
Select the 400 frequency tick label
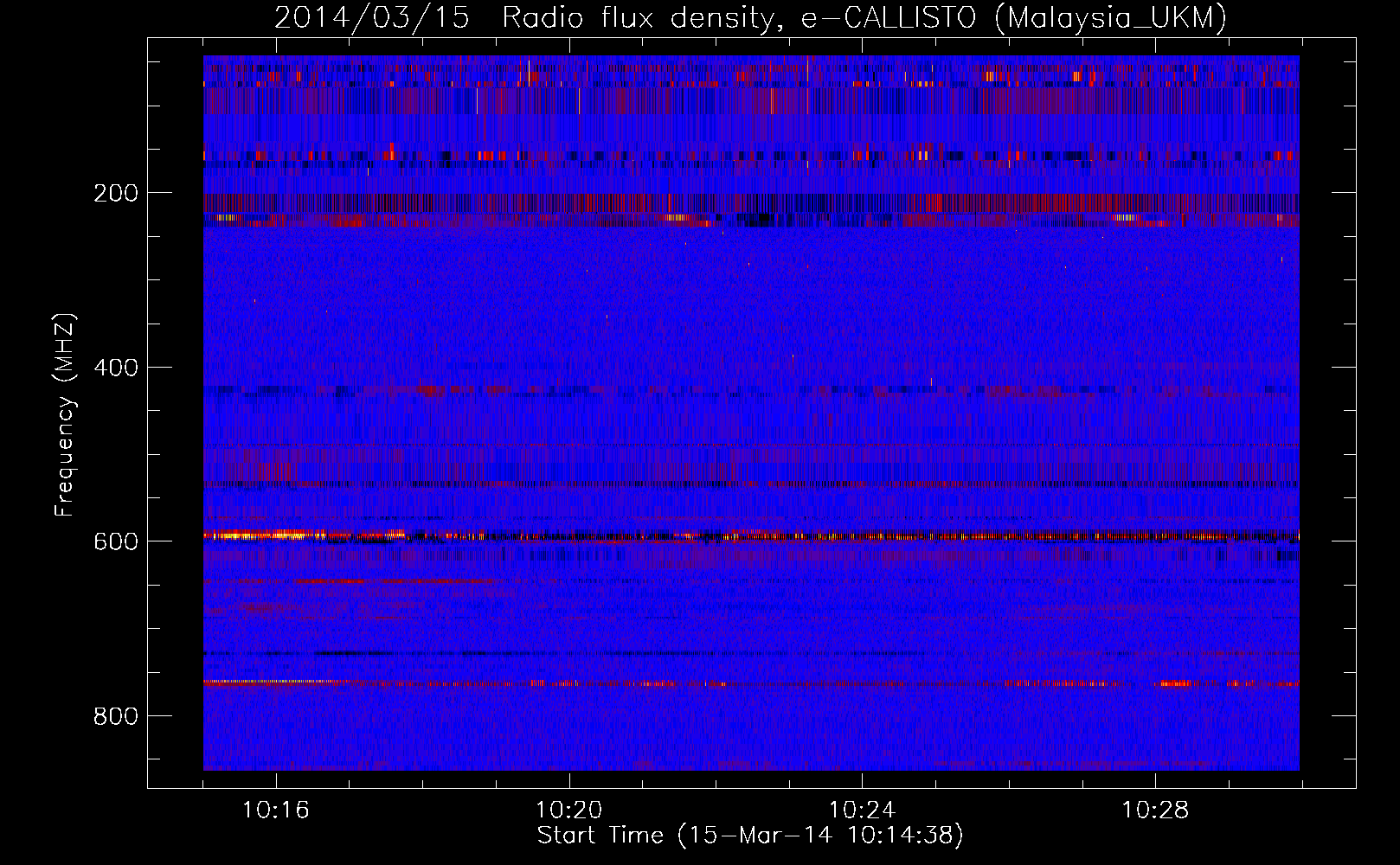(116, 368)
